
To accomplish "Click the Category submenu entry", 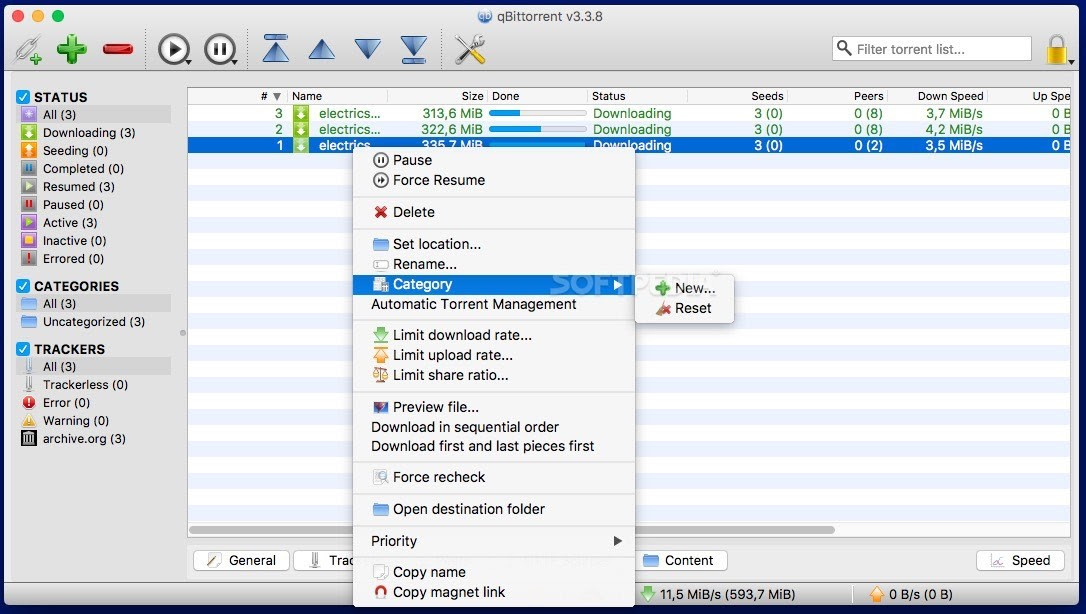I will (x=494, y=284).
